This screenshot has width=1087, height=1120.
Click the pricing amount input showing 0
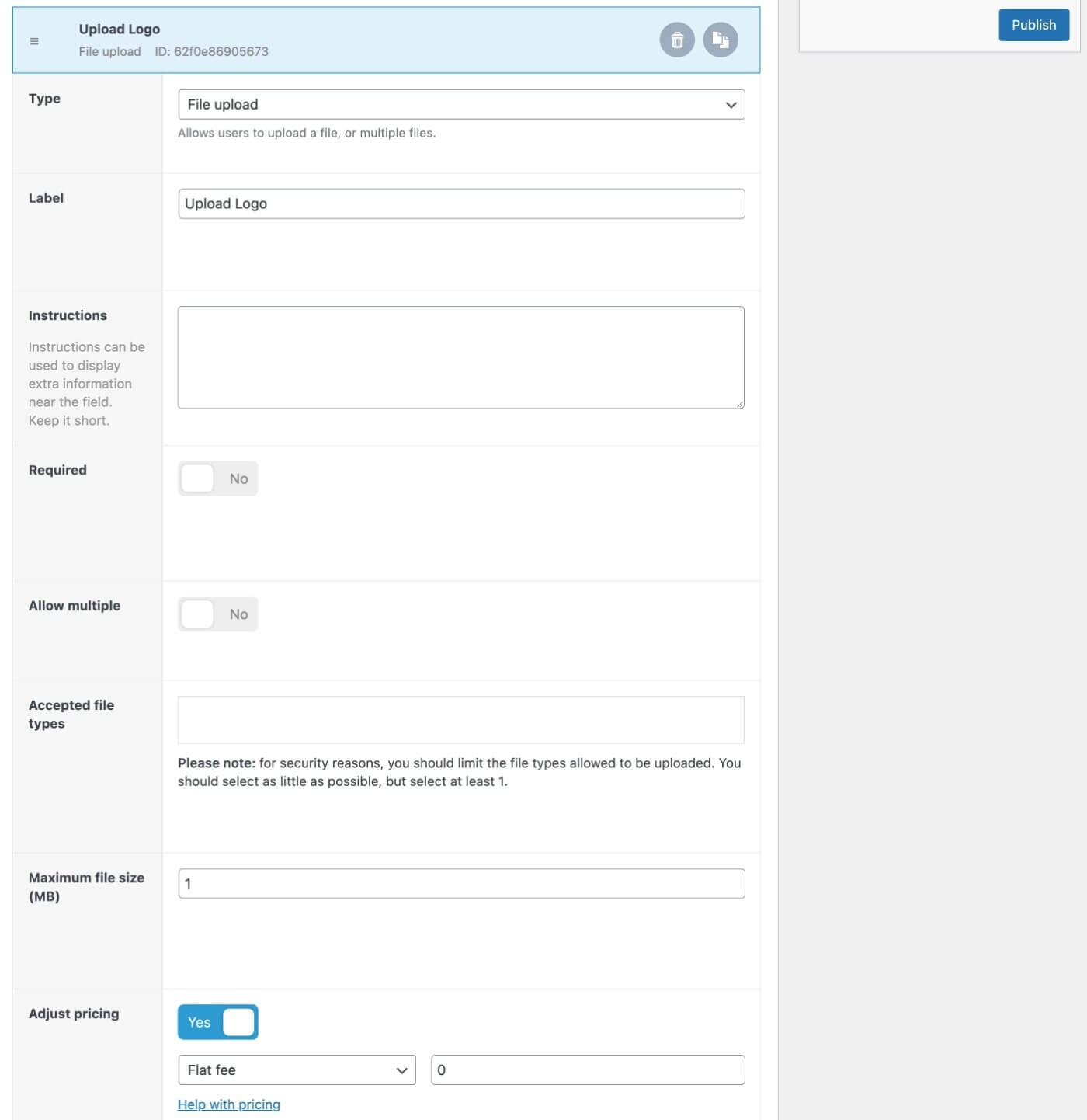click(588, 1070)
